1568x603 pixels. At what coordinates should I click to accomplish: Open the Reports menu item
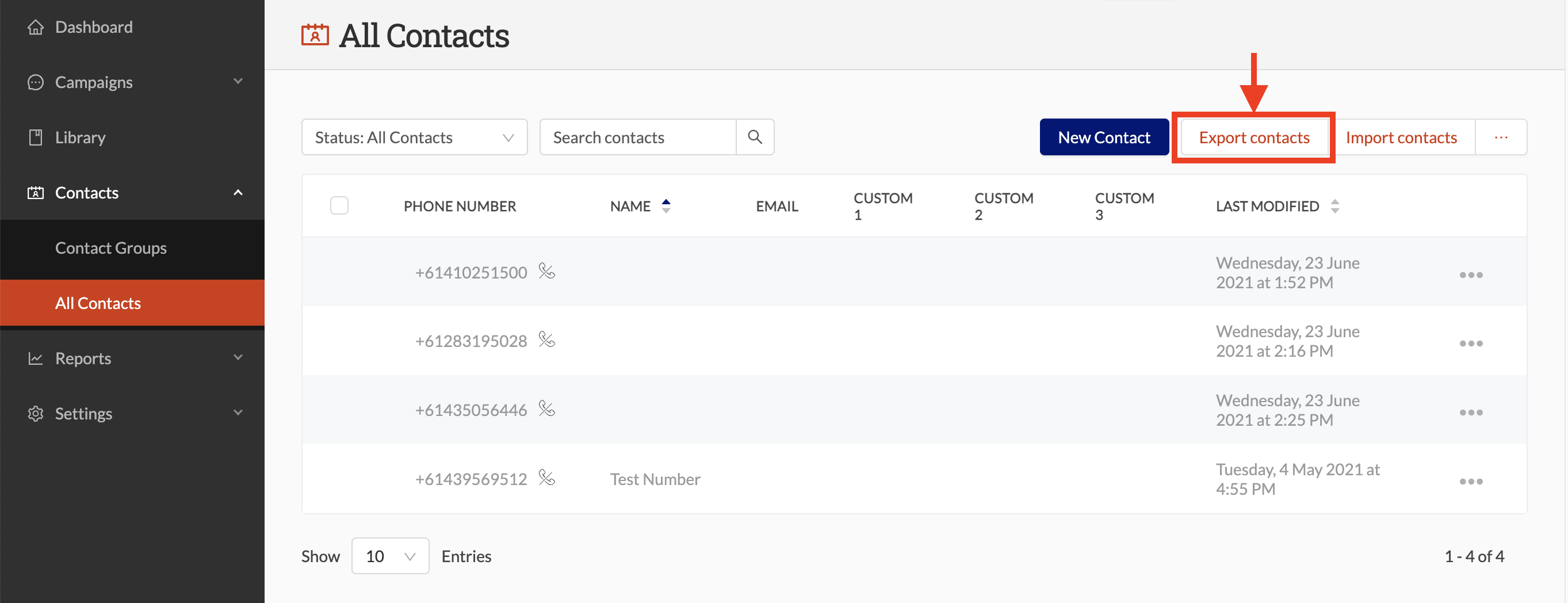132,359
